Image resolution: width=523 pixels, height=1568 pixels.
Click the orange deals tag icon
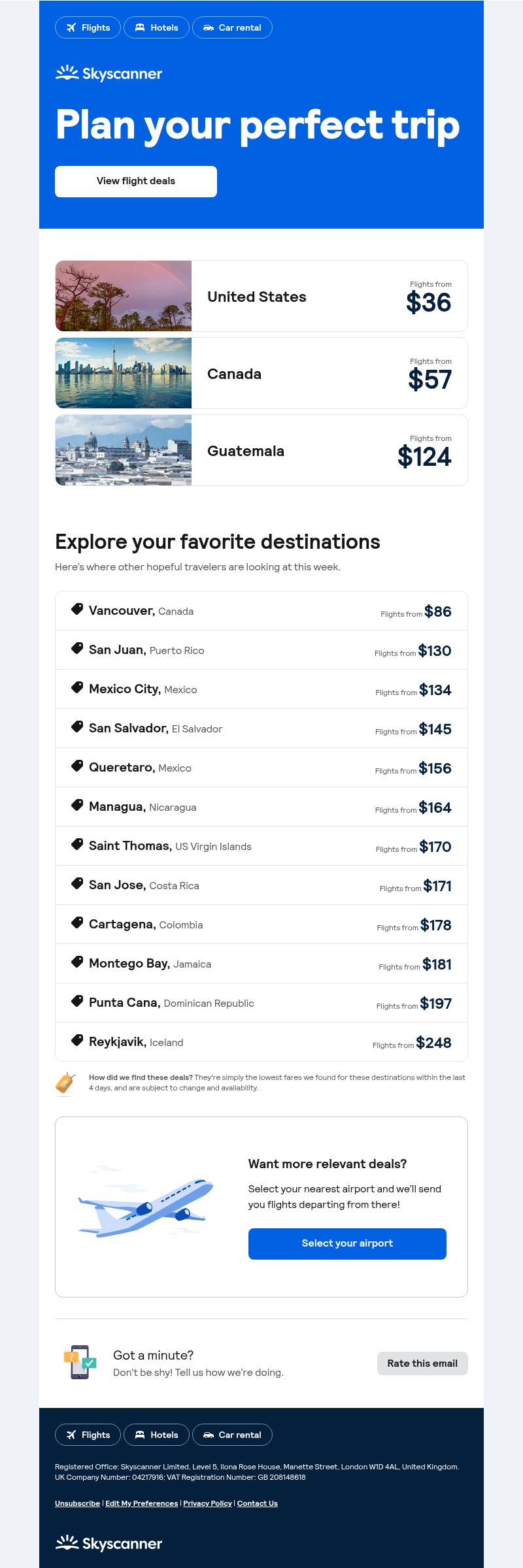pyautogui.click(x=65, y=1083)
